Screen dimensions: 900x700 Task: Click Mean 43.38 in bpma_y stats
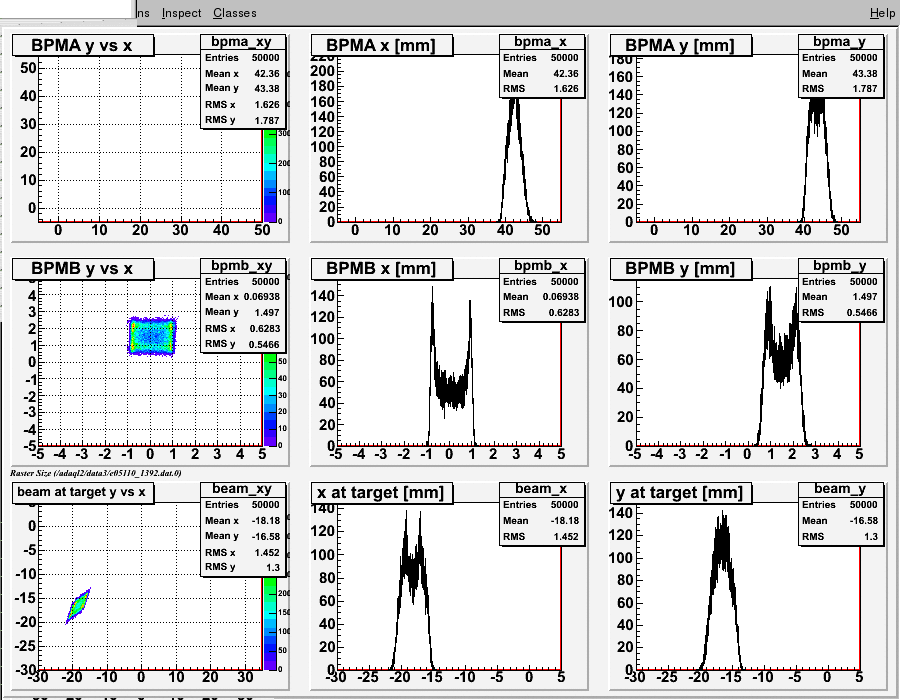coord(840,73)
